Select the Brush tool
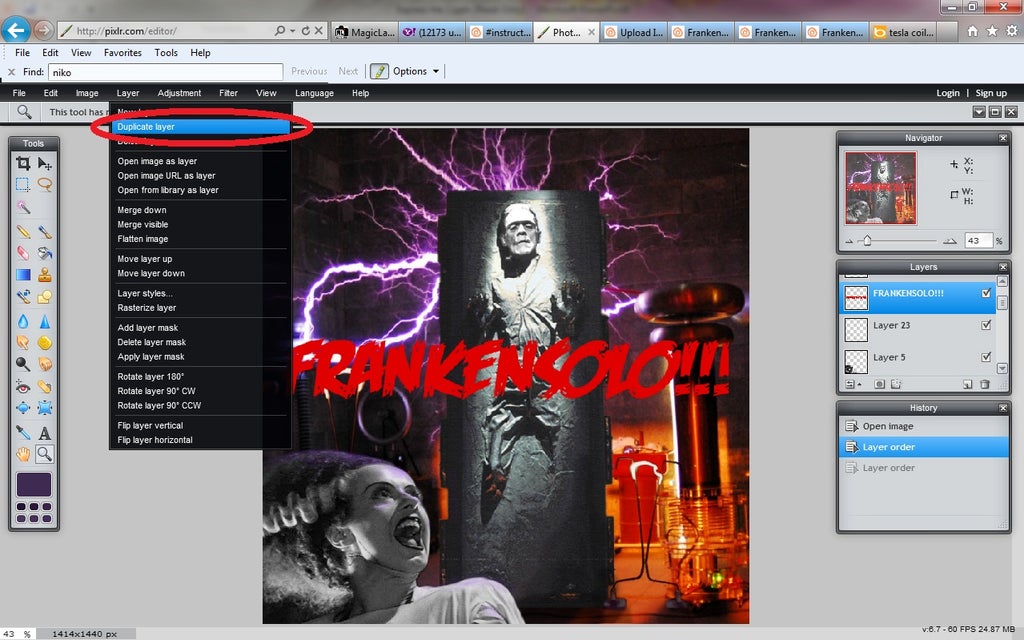The image size is (1024, 640). click(44, 231)
